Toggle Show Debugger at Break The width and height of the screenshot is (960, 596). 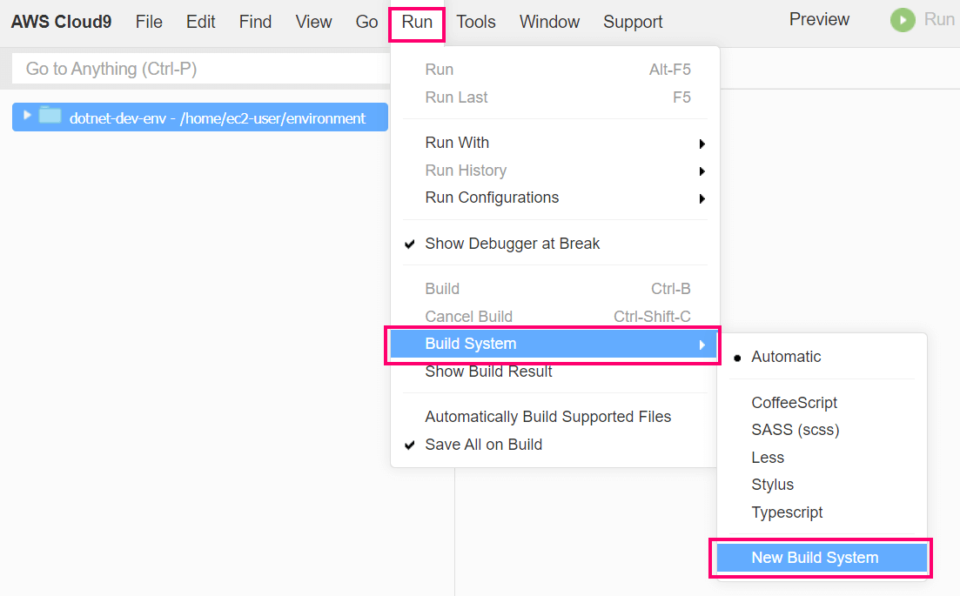(512, 243)
